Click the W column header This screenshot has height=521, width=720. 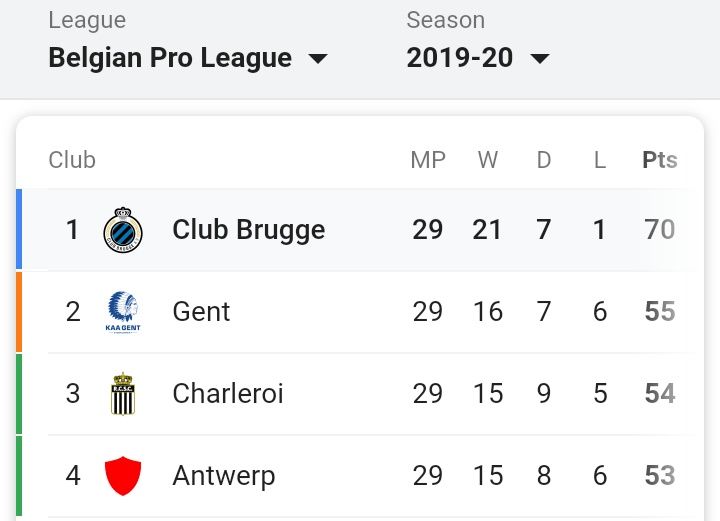488,160
